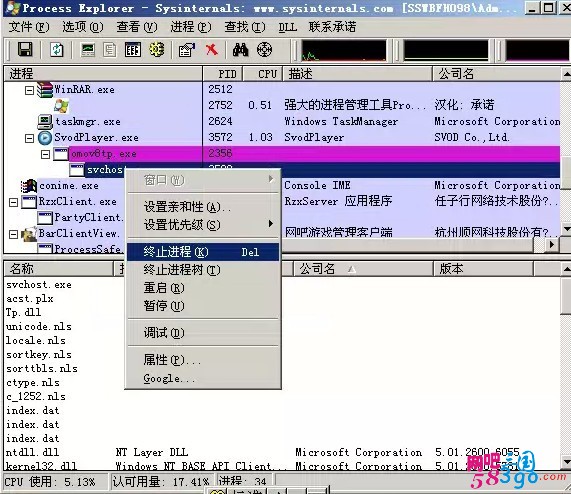Open the DLL menu

pos(287,27)
